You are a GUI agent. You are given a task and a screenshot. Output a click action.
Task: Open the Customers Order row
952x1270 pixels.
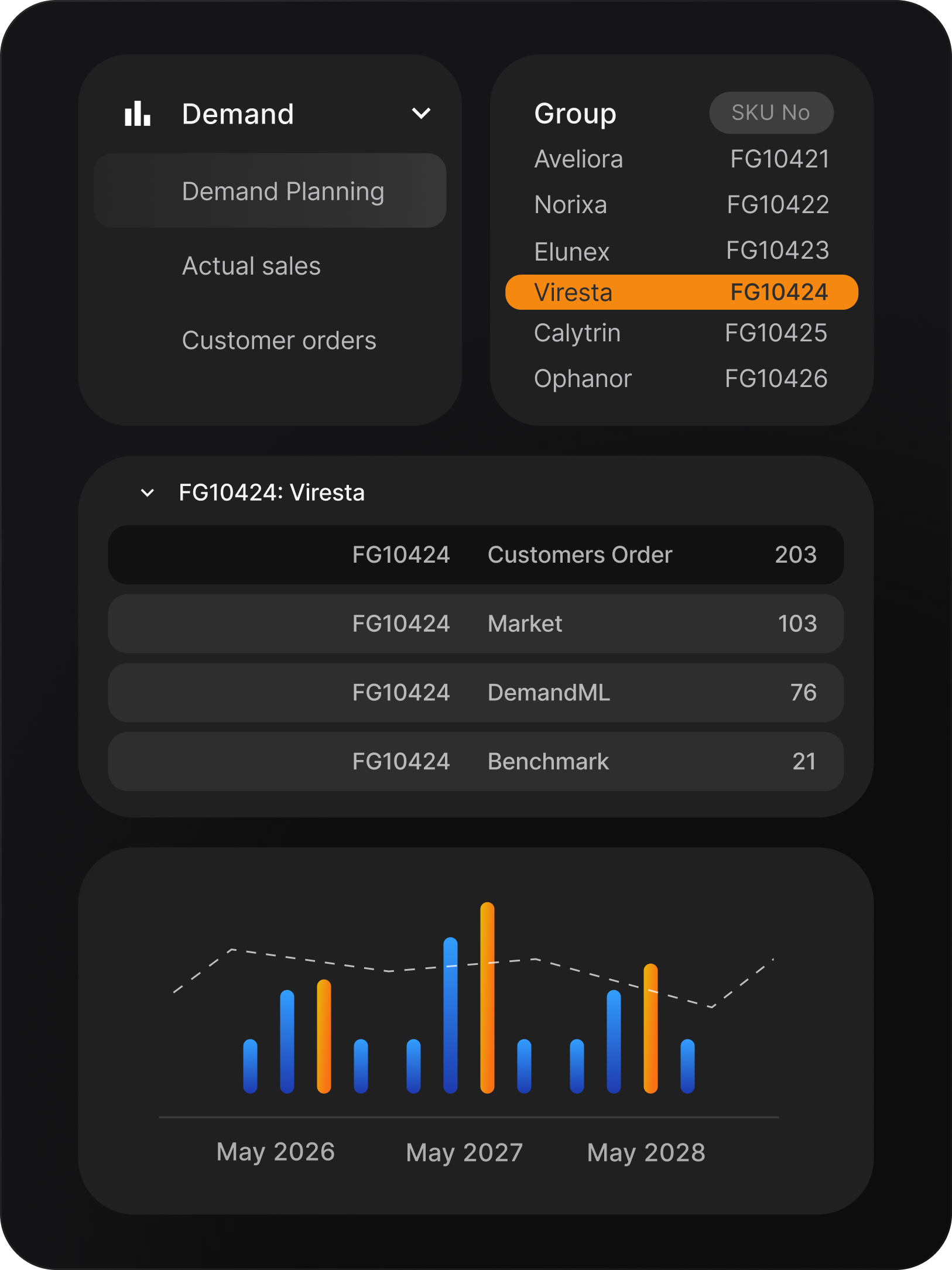(475, 554)
